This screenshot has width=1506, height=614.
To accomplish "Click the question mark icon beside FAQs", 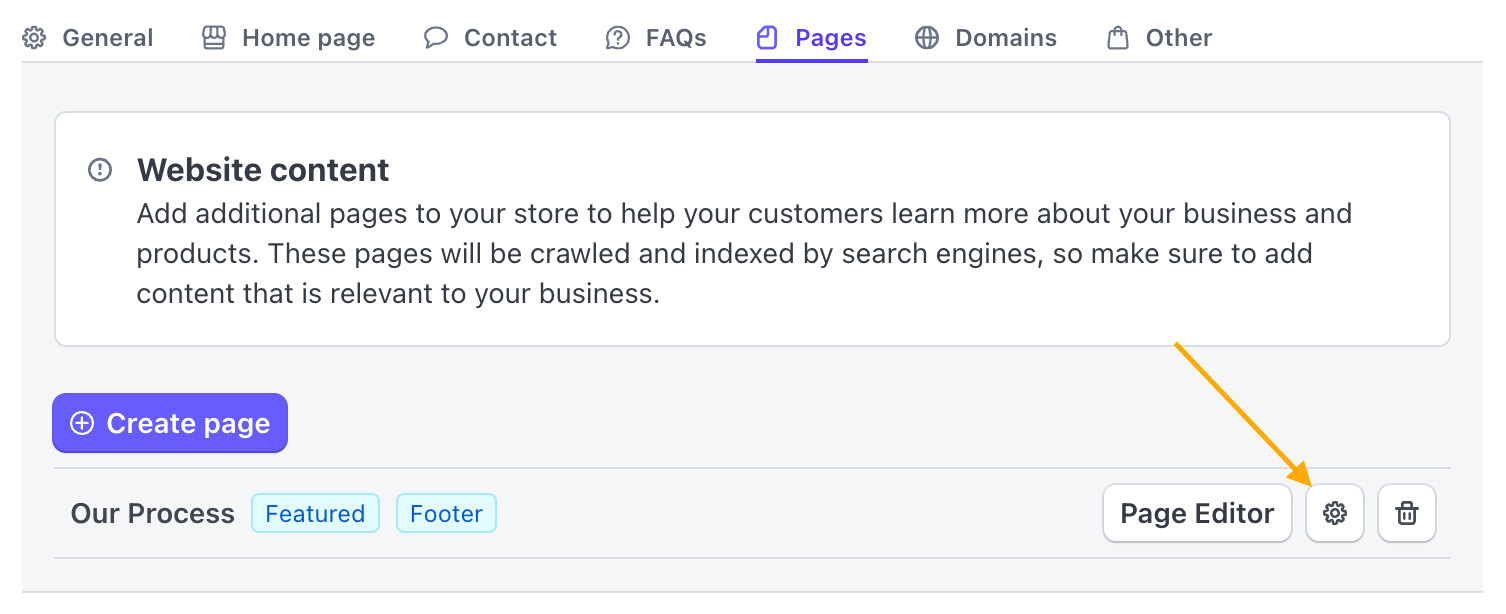I will [x=617, y=37].
